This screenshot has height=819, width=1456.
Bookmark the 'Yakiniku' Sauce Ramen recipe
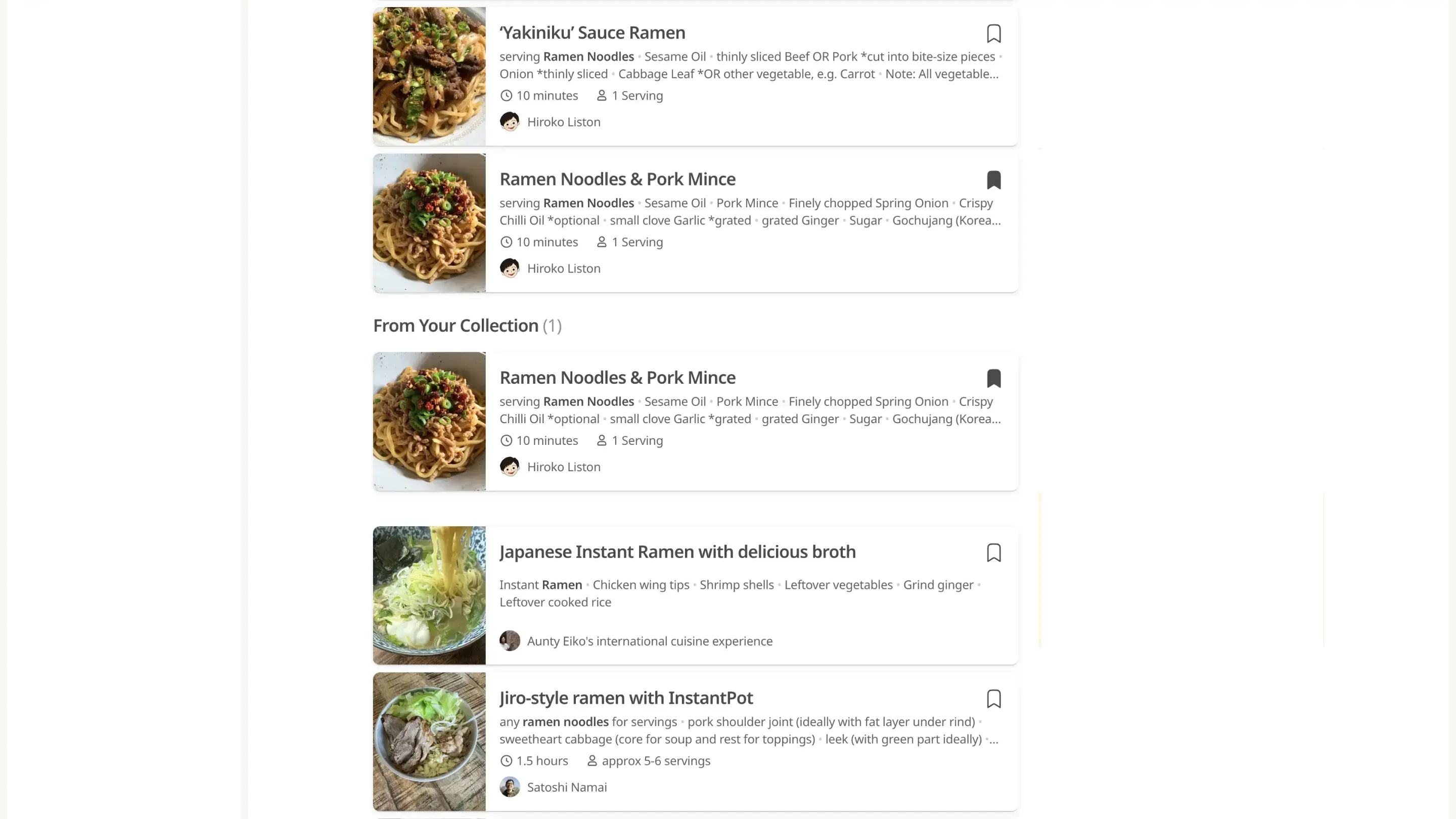993,34
